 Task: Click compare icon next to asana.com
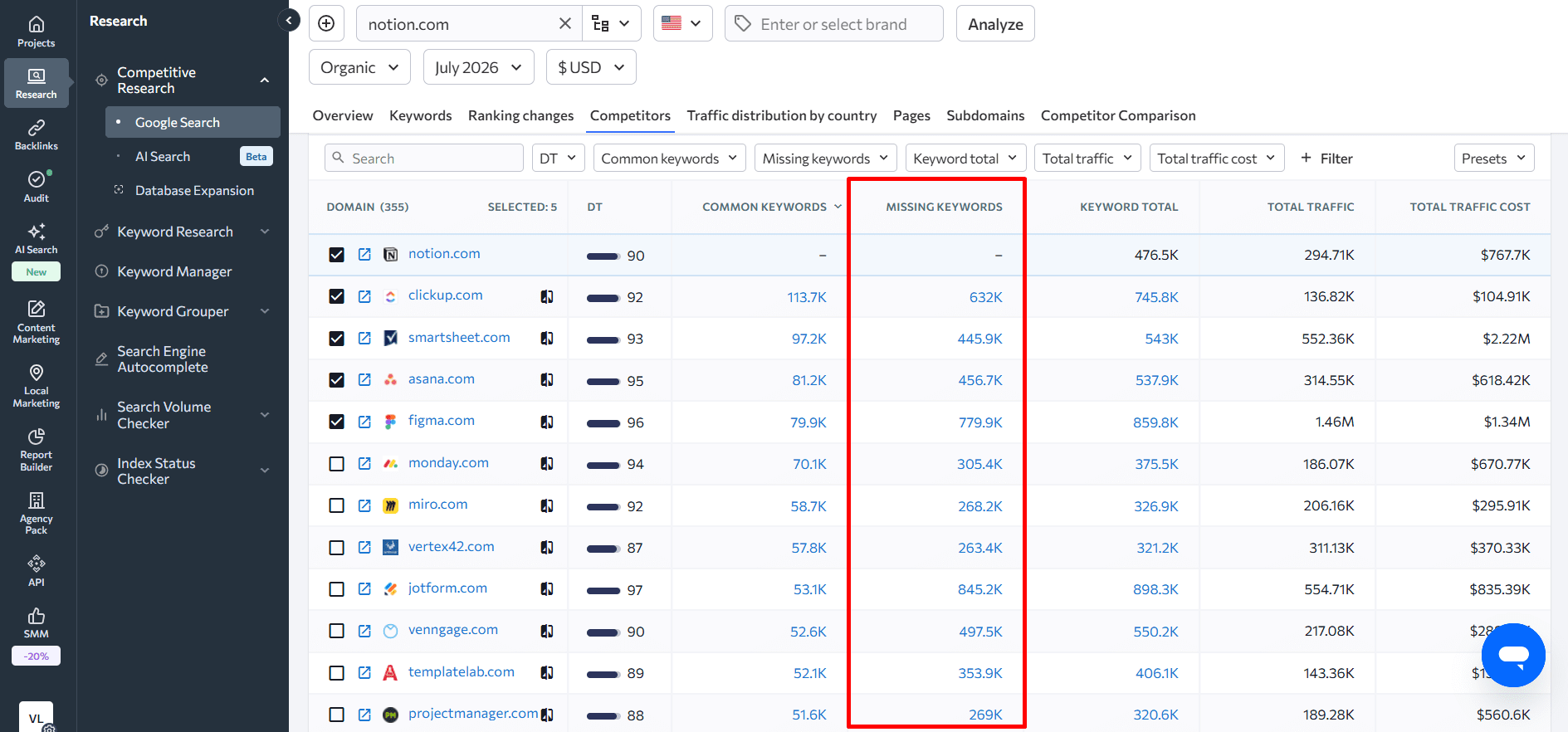[547, 379]
